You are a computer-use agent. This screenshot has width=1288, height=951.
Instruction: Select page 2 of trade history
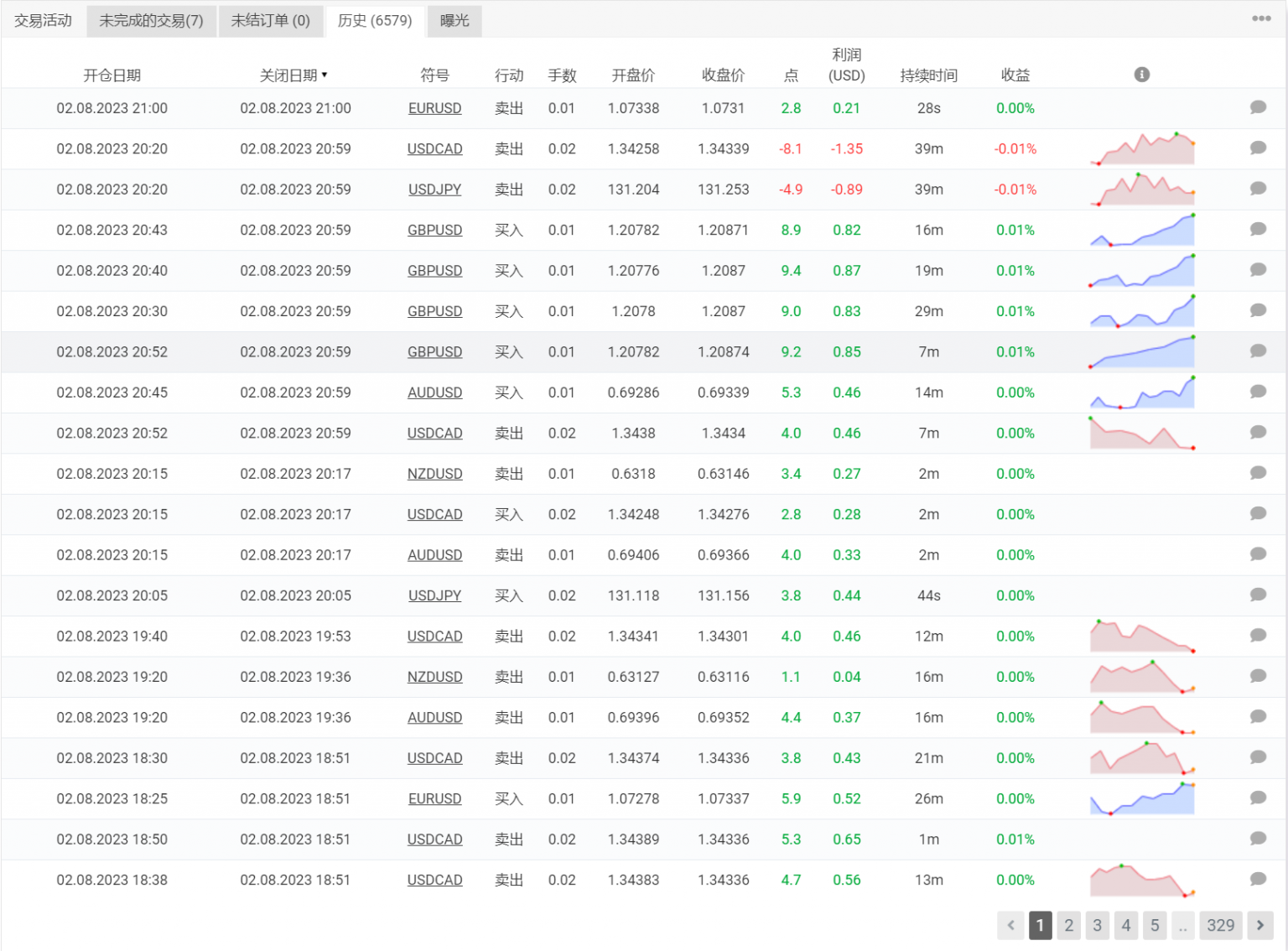click(x=1068, y=926)
